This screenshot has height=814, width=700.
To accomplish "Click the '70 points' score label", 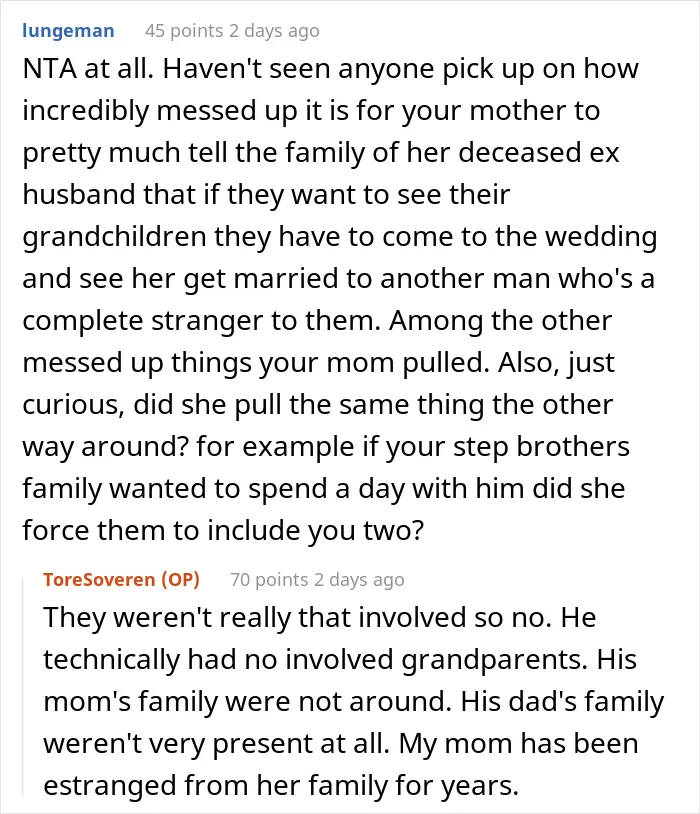I will [269, 579].
